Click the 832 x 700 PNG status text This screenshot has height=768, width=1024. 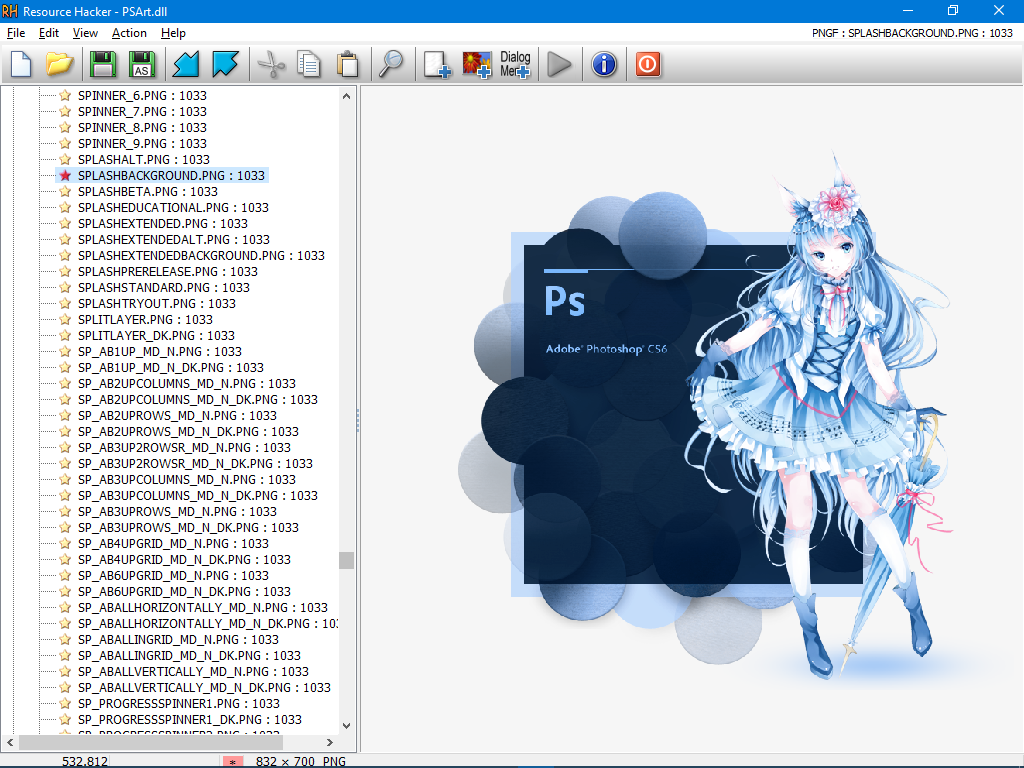[300, 761]
